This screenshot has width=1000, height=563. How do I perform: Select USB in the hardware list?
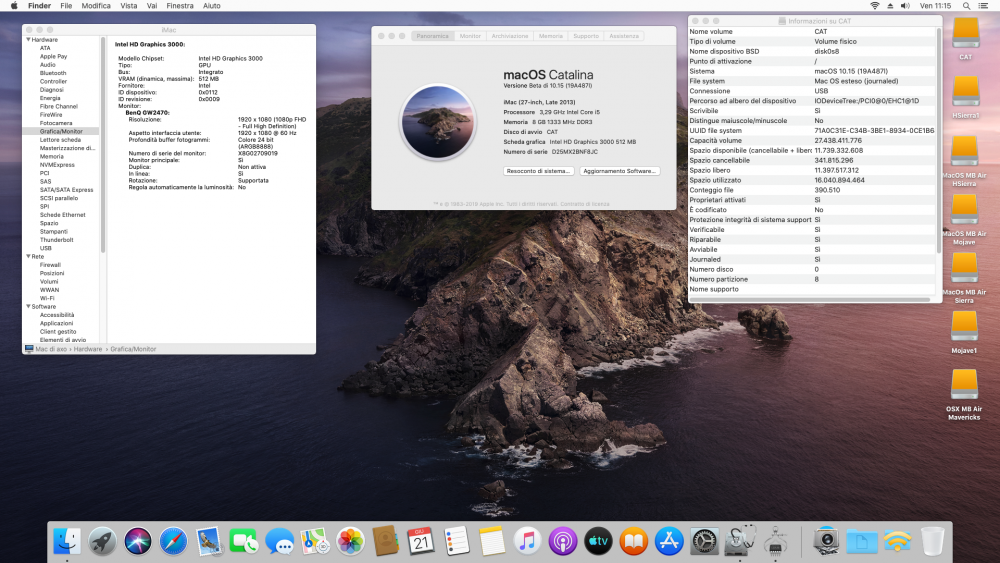coord(46,248)
